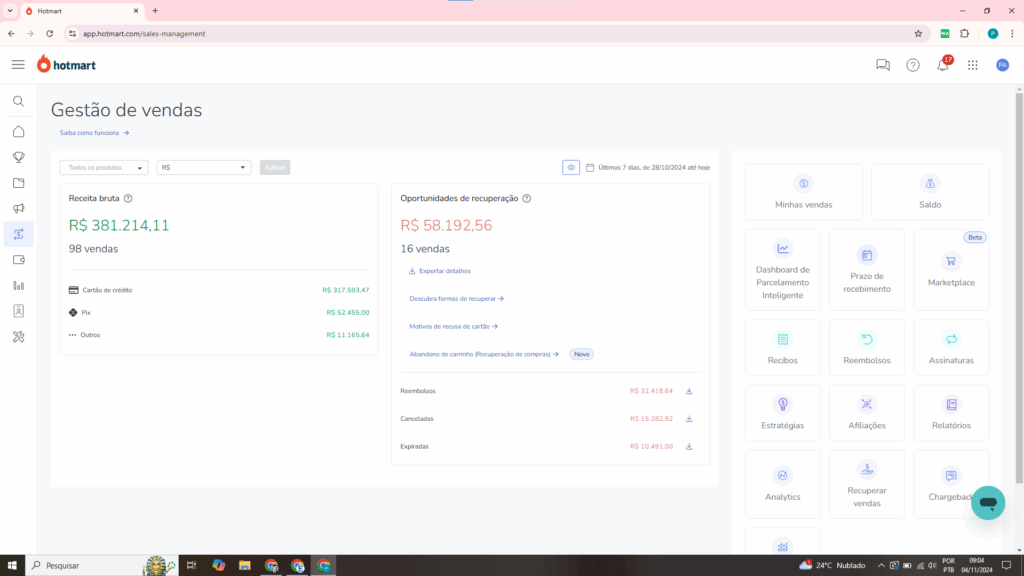
Task: Reload the browser page
Action: tap(50, 34)
